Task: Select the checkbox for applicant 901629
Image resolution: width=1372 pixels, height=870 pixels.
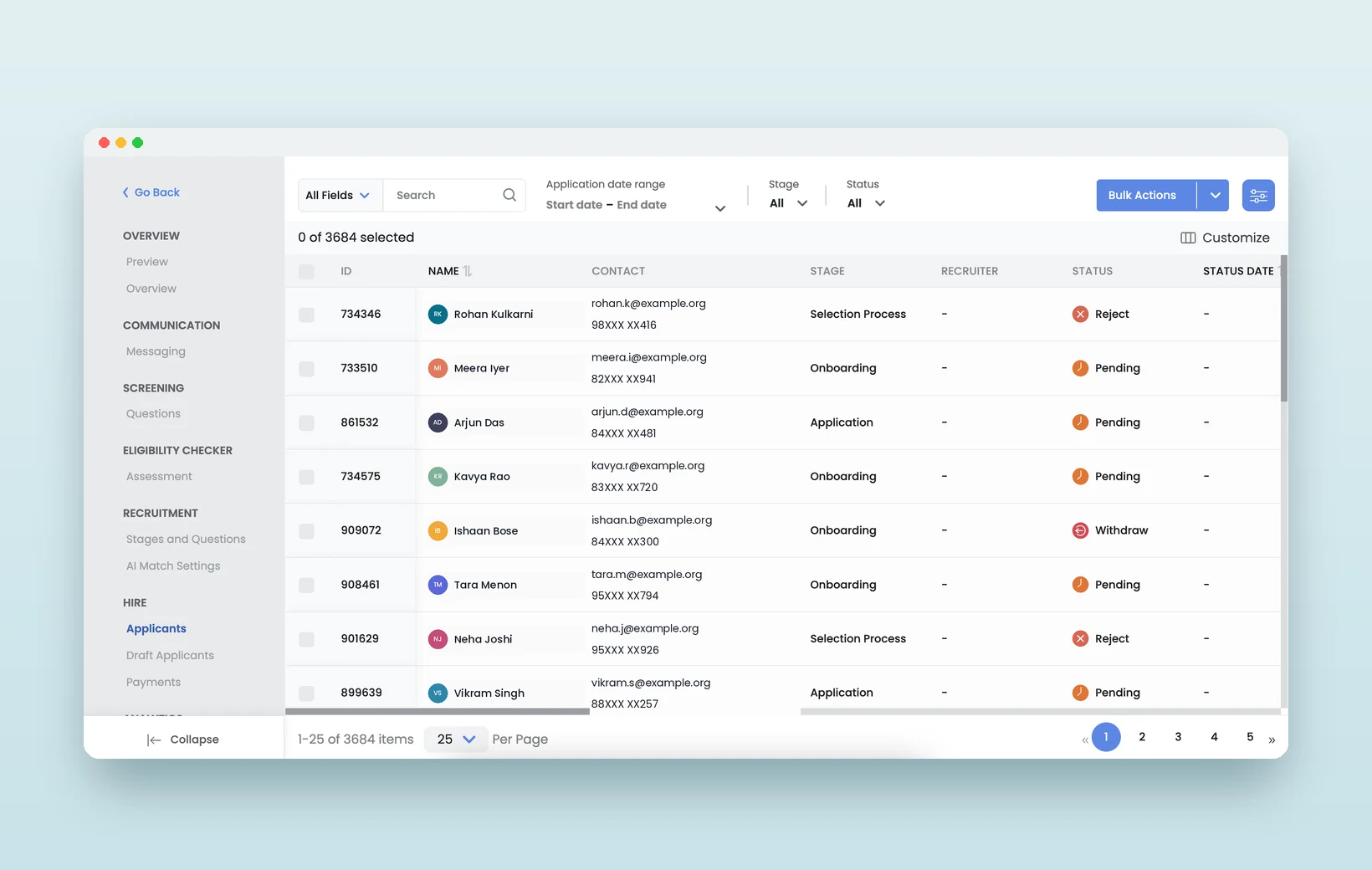Action: click(x=306, y=639)
